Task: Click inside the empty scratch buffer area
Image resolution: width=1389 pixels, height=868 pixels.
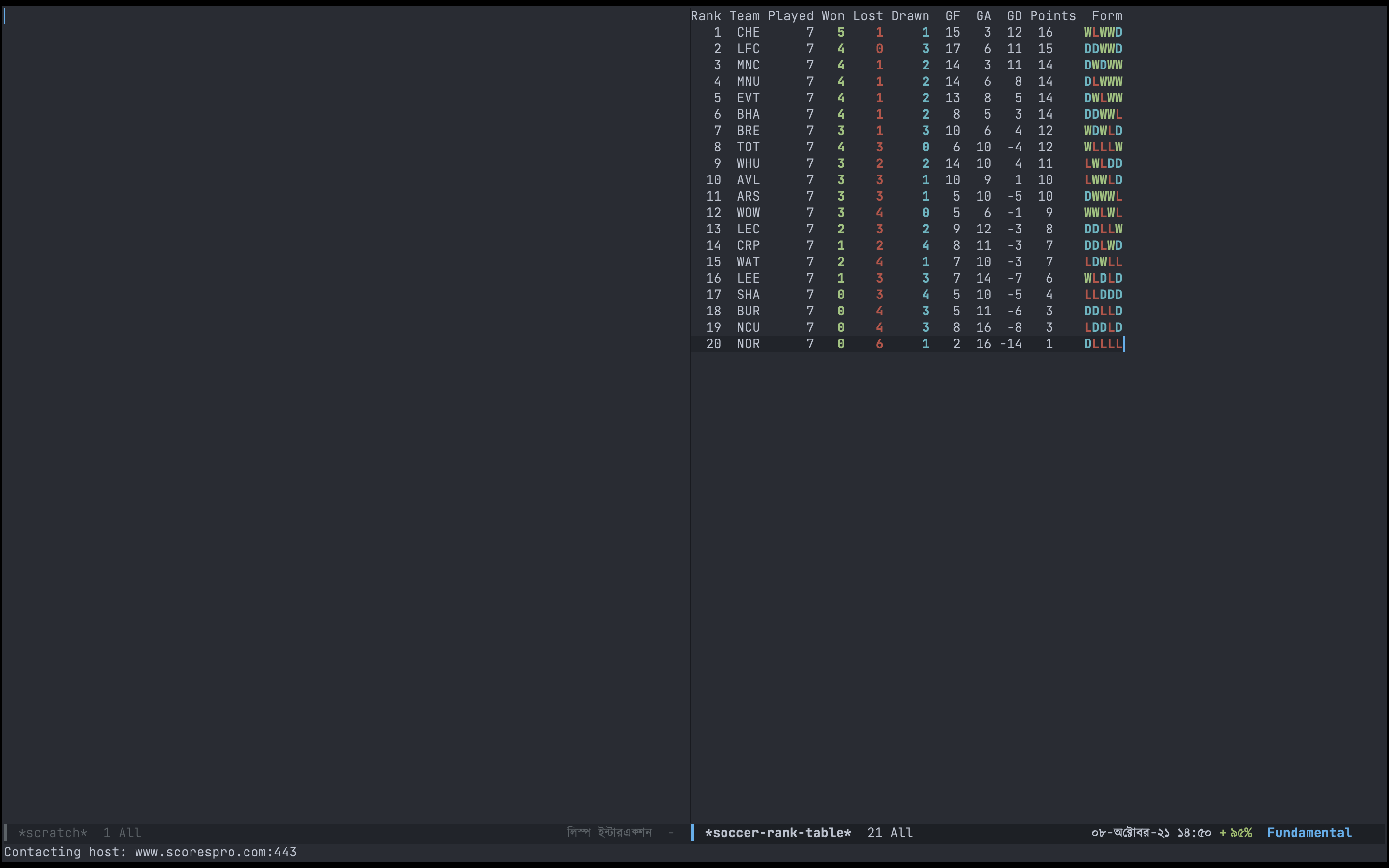Action: tap(344, 402)
